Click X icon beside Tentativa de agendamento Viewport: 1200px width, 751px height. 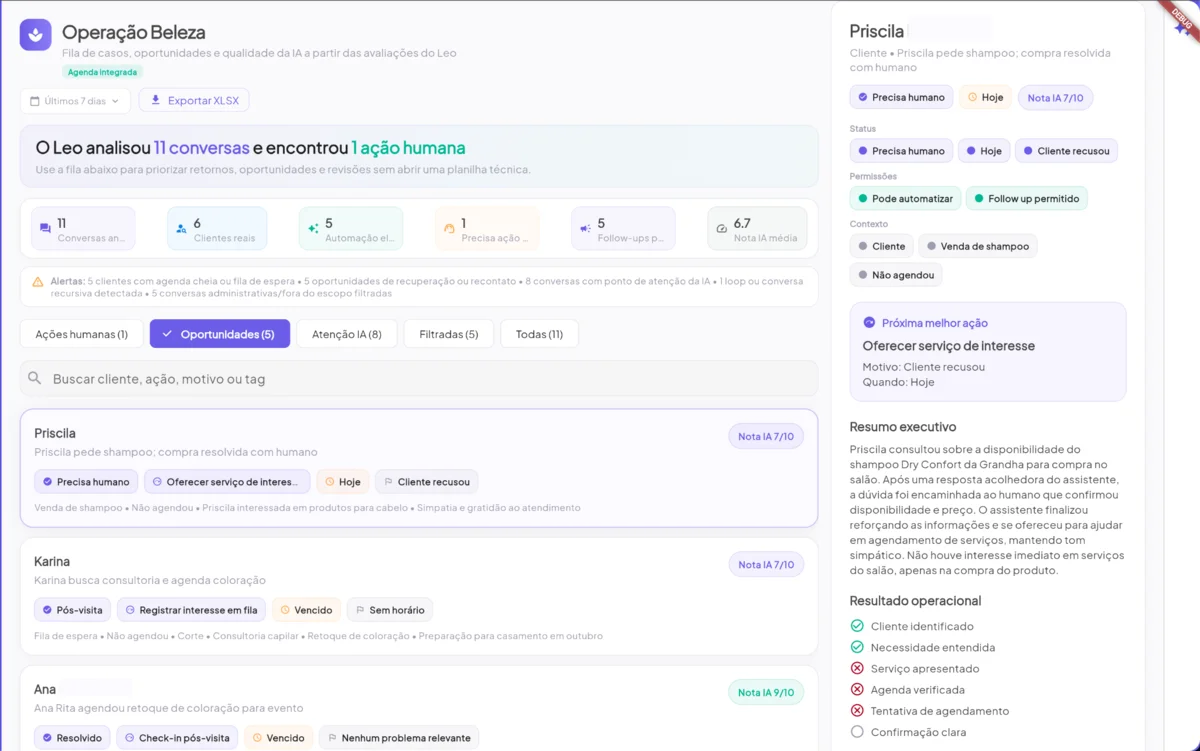click(857, 711)
